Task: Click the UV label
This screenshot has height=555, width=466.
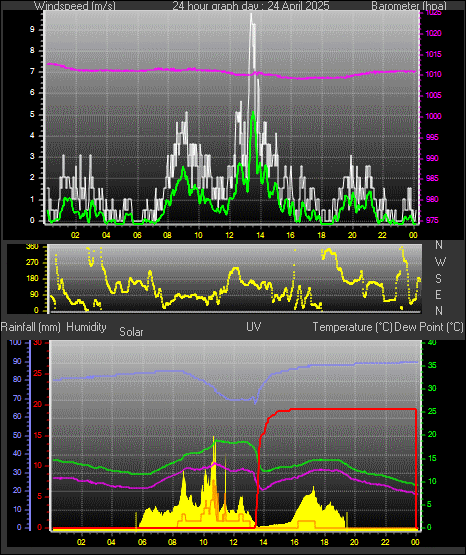Action: 254,326
